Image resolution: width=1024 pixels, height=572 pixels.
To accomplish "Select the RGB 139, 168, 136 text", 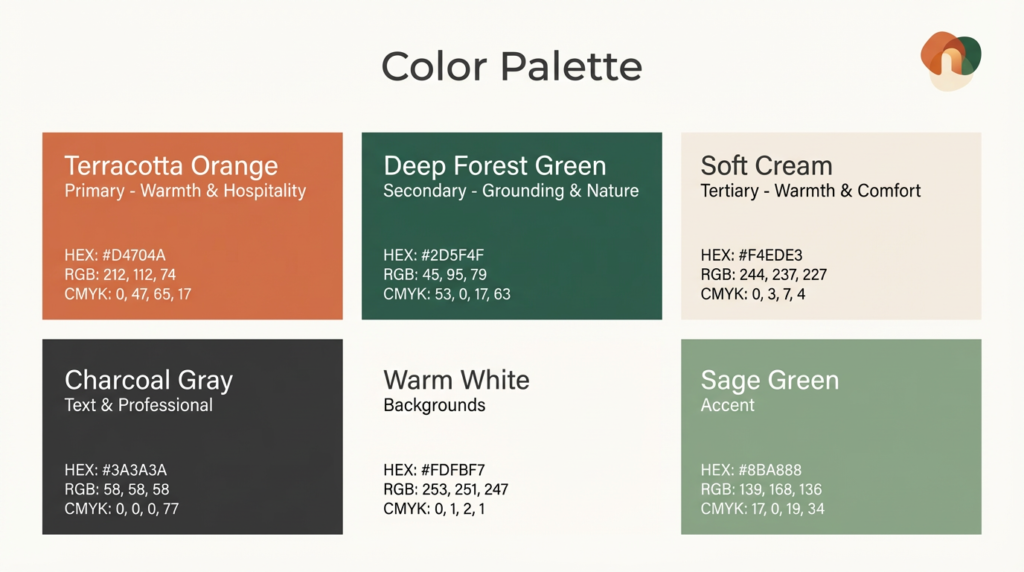I will tap(762, 489).
